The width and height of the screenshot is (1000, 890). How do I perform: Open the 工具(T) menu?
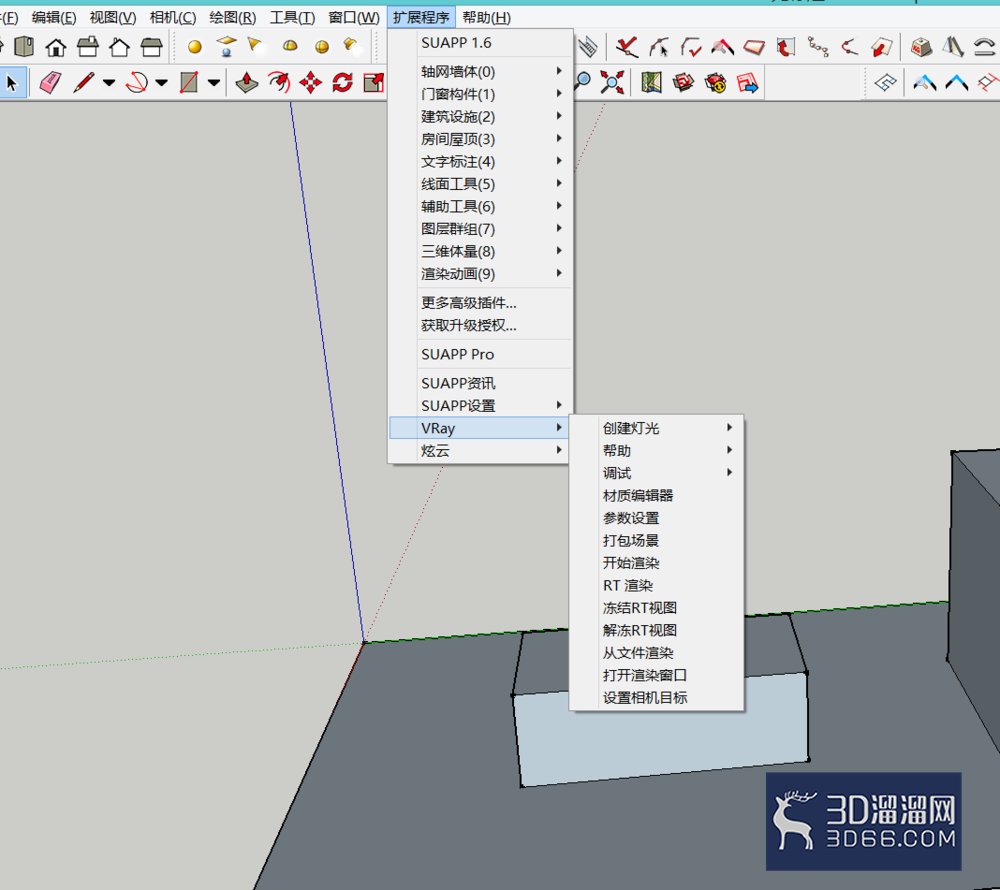pos(292,17)
